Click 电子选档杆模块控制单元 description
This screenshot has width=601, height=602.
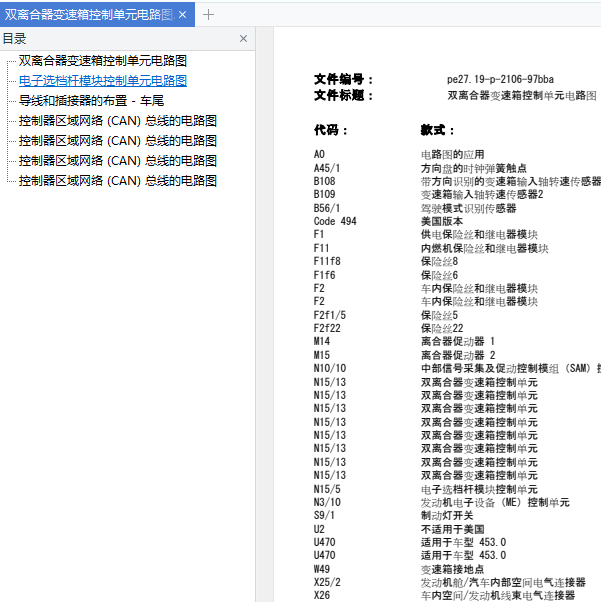(x=479, y=489)
